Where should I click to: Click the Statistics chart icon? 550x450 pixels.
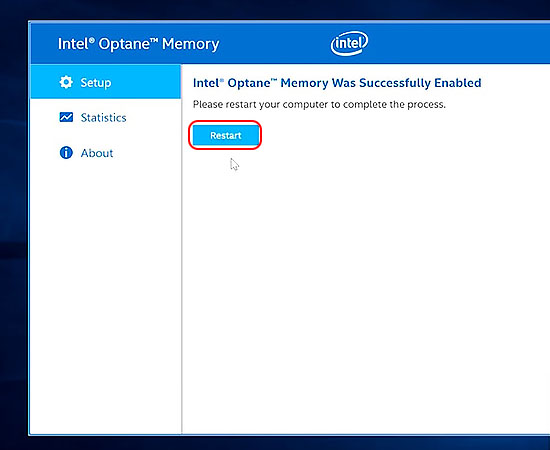click(66, 117)
